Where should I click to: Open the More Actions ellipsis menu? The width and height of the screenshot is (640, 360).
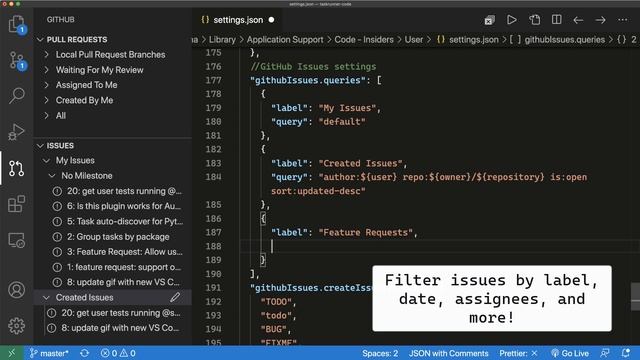coord(622,20)
